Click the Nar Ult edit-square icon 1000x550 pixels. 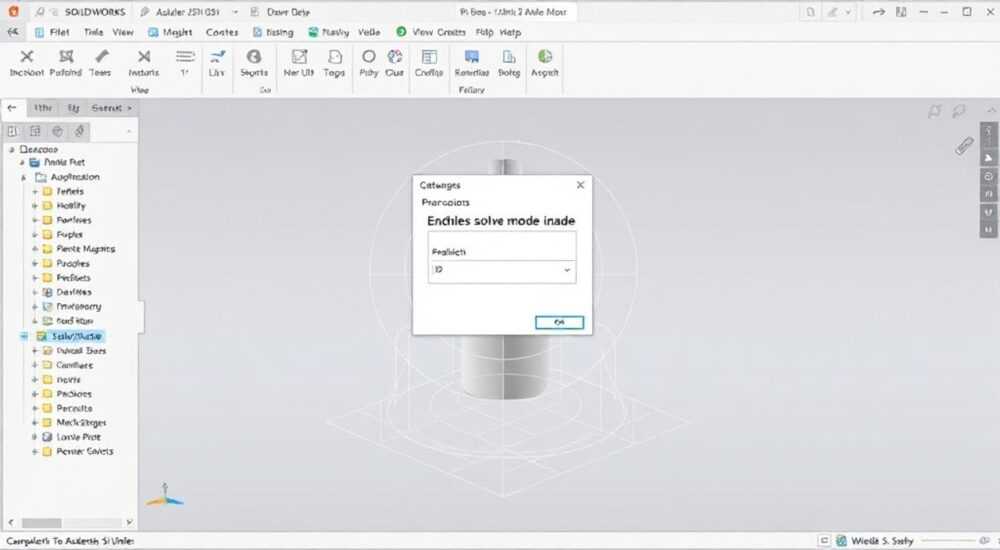(x=299, y=57)
